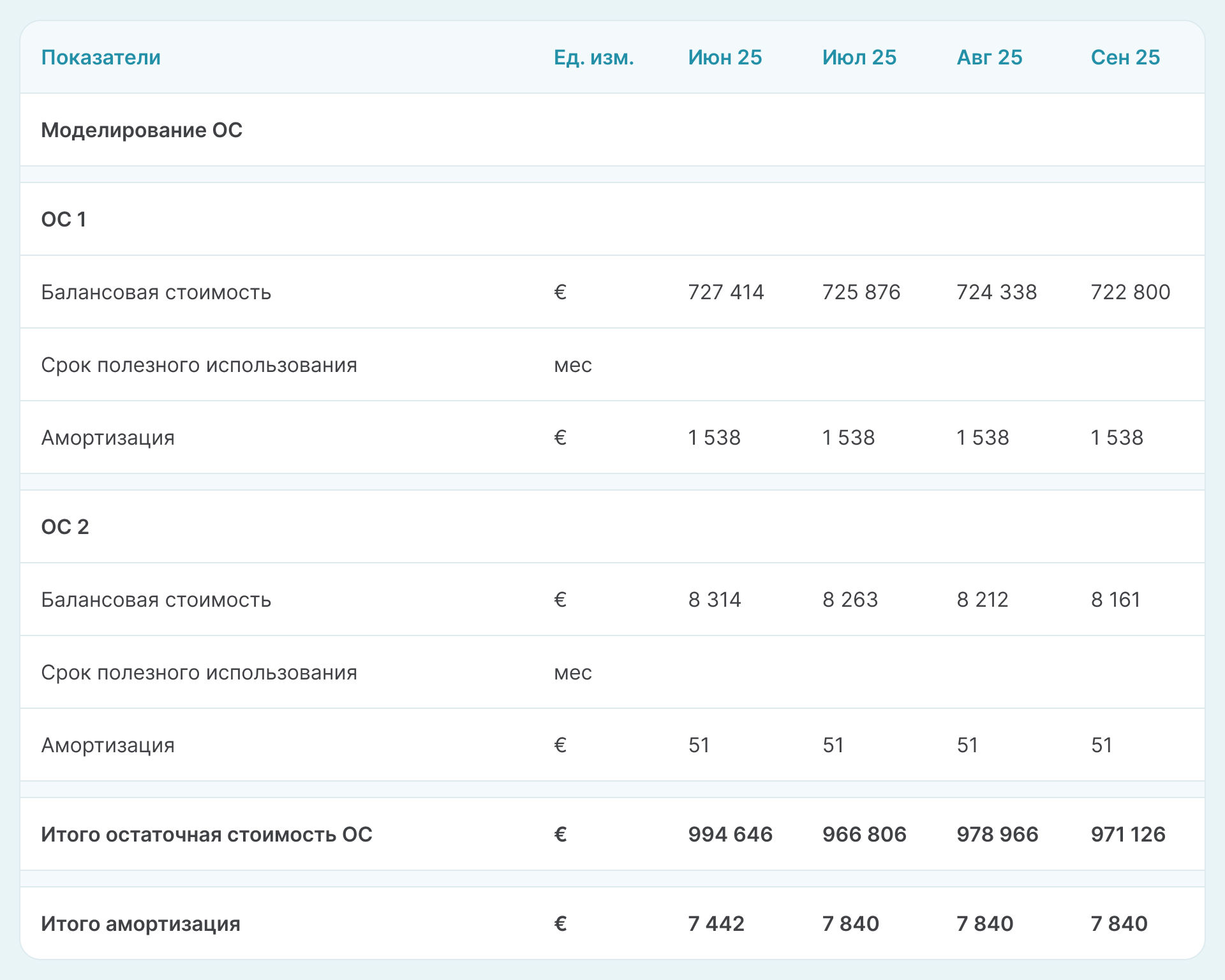Viewport: 1225px width, 980px height.
Task: Select total residual value 994 646
Action: click(730, 835)
